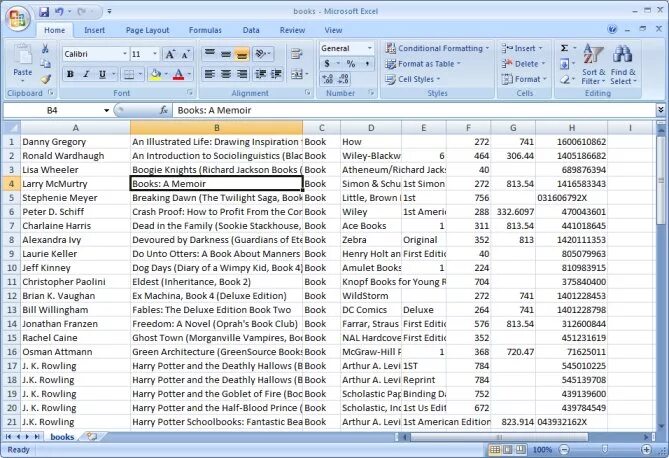The height and width of the screenshot is (458, 669).
Task: Open the Insert ribbon tab
Action: click(94, 30)
